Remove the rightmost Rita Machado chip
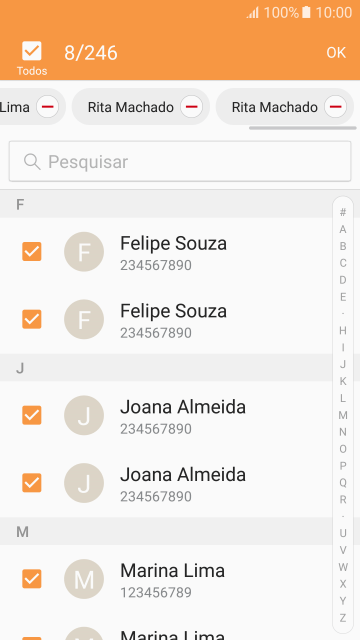Image resolution: width=360 pixels, height=640 pixels. tap(336, 107)
